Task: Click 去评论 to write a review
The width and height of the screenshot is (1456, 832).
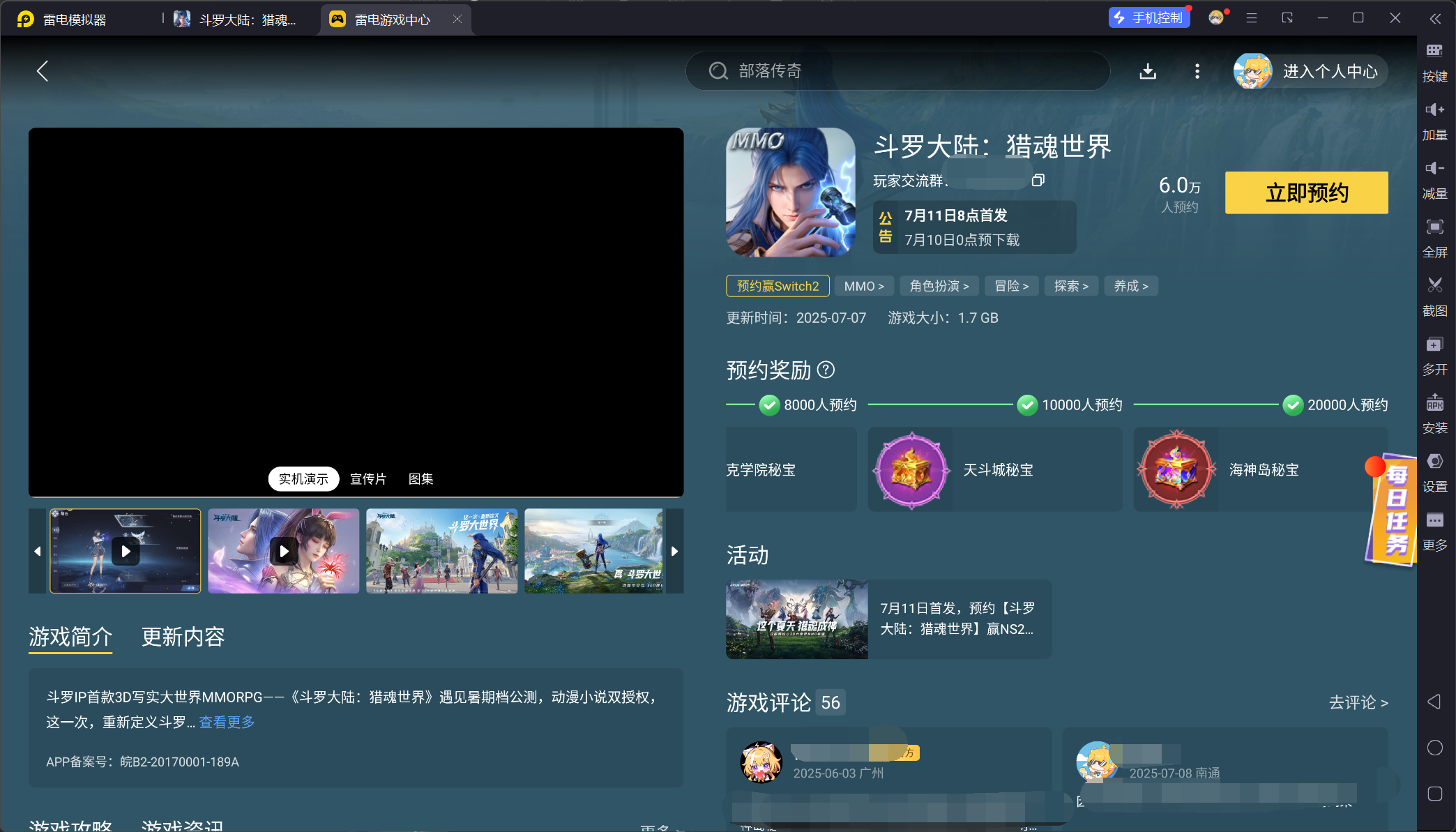Action: click(x=1358, y=702)
